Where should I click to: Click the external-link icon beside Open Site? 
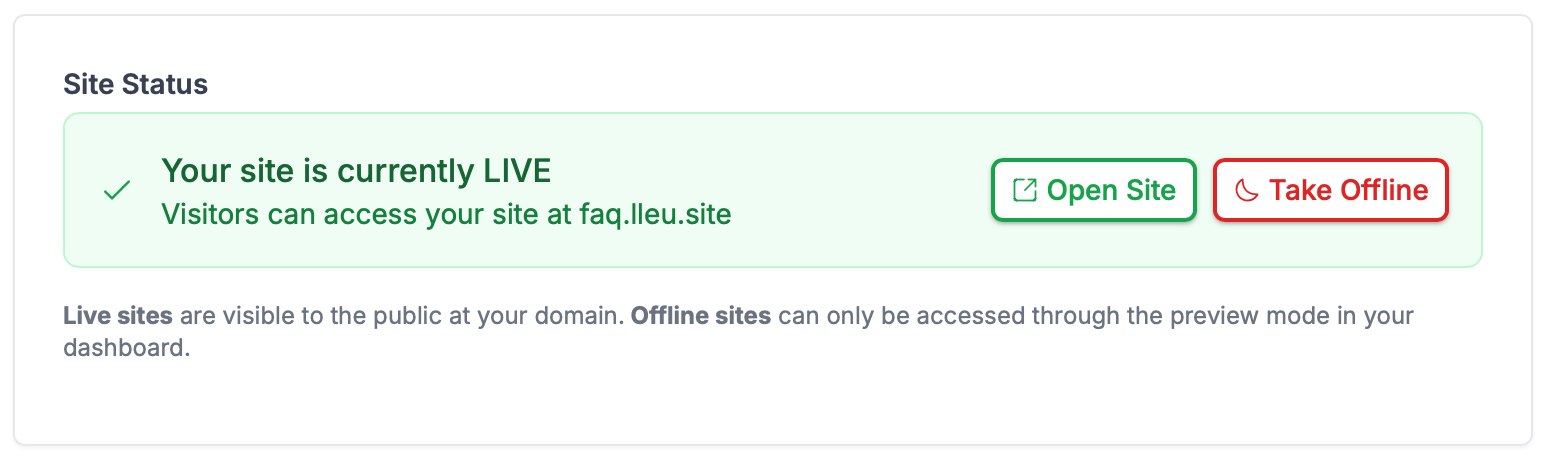click(1025, 190)
